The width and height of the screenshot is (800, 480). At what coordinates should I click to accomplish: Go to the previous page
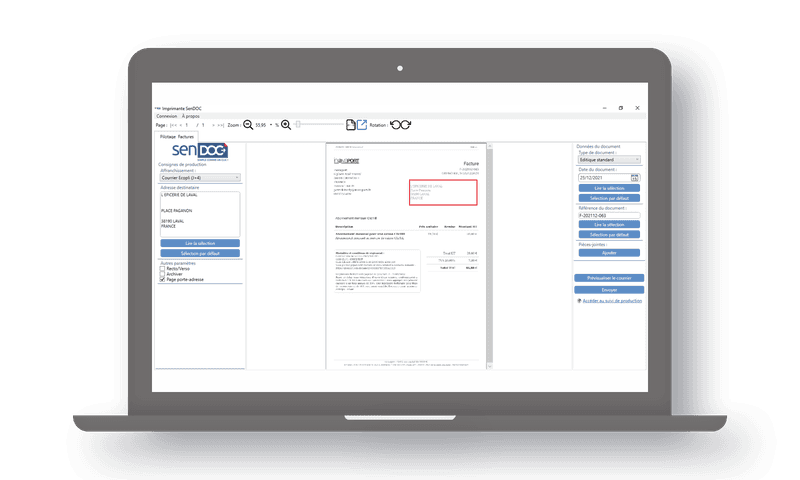point(181,125)
